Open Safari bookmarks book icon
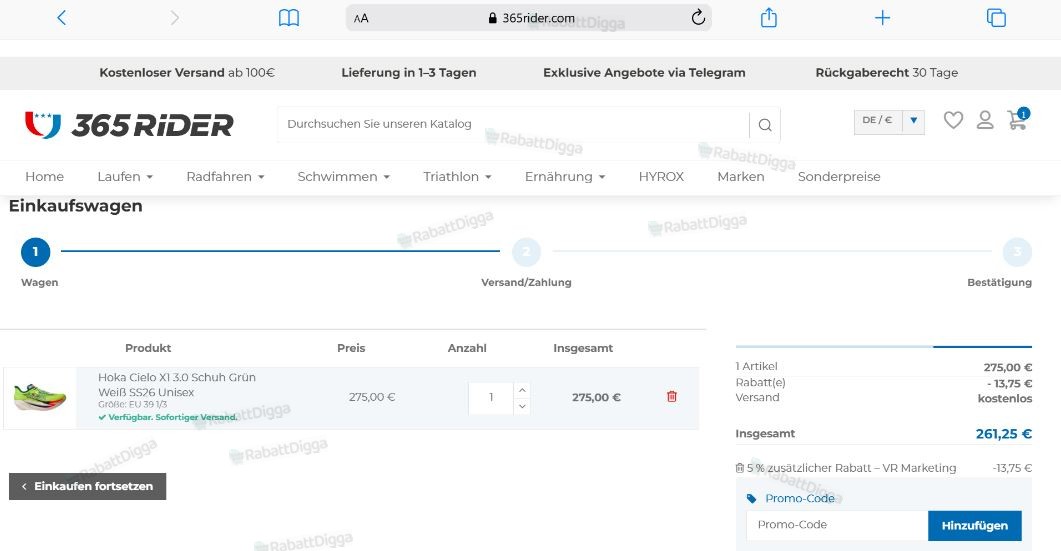The width and height of the screenshot is (1061, 551). [289, 18]
